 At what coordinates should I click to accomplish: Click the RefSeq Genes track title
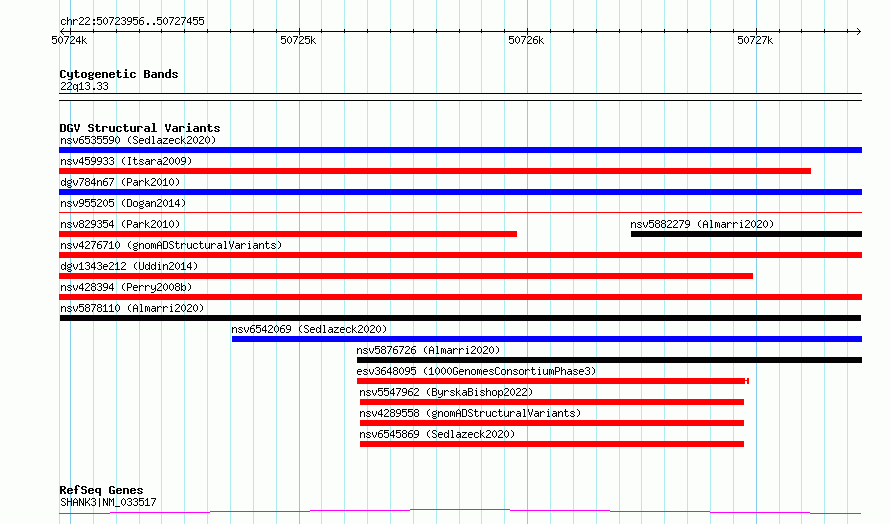pos(101,490)
